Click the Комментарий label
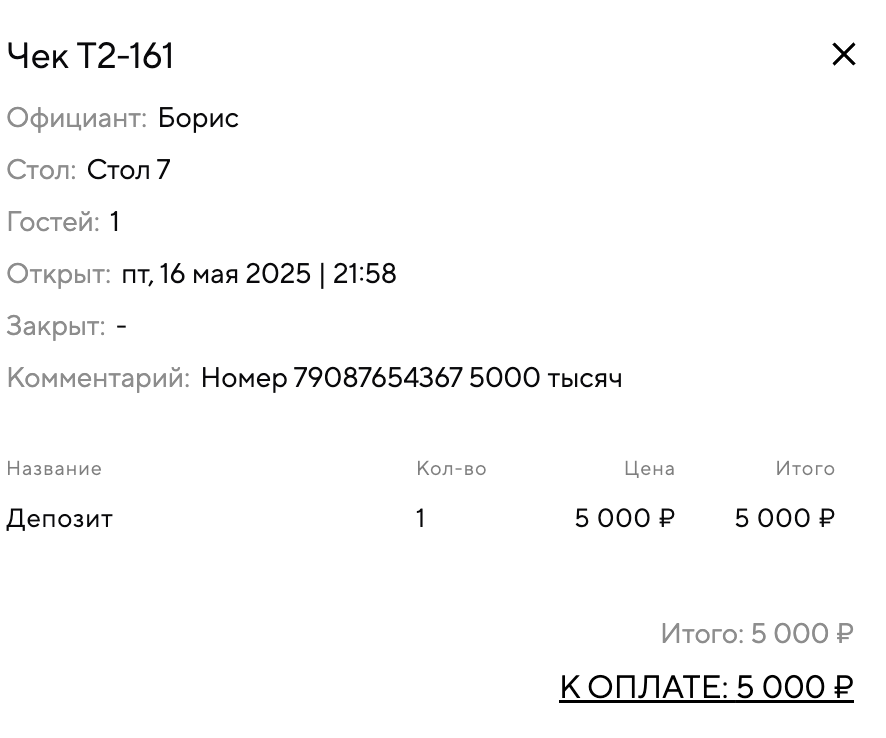 98,378
